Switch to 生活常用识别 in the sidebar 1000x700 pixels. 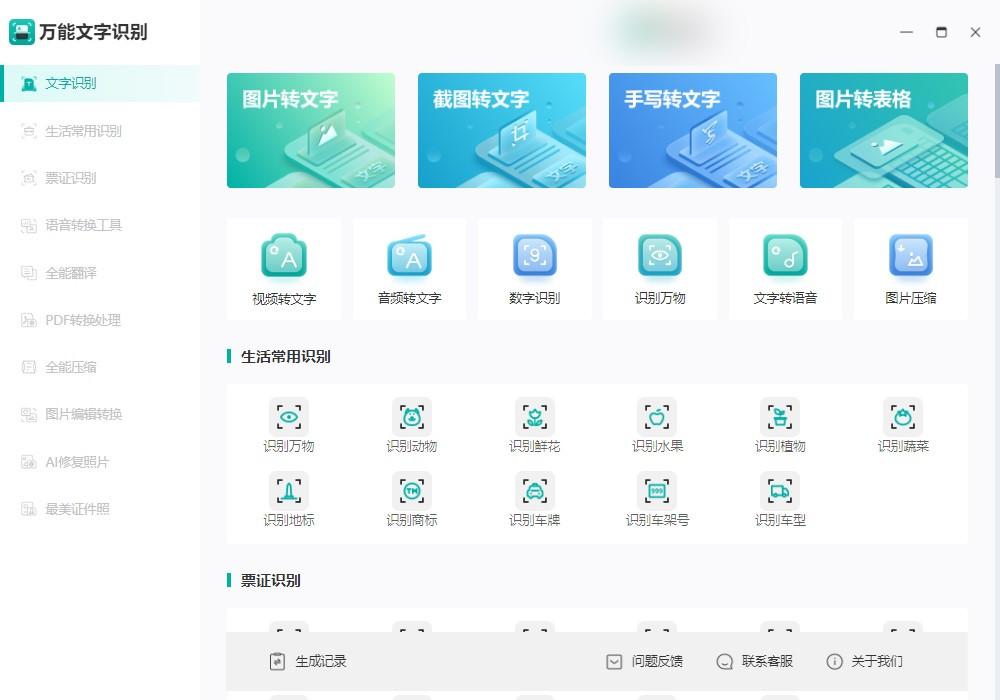pos(100,131)
